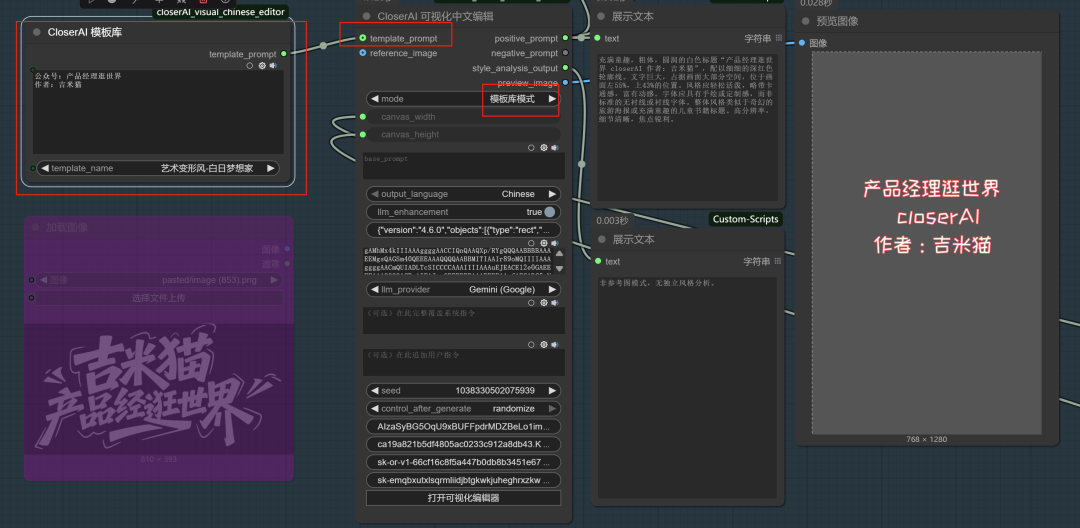Viewport: 1080px width, 528px height.
Task: Increase seed value with its right arrow
Action: click(552, 390)
